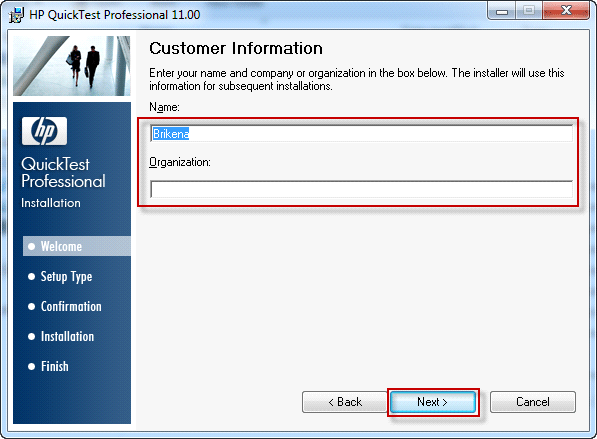
Task: Select the Setup Type step
Action: pyautogui.click(x=66, y=276)
